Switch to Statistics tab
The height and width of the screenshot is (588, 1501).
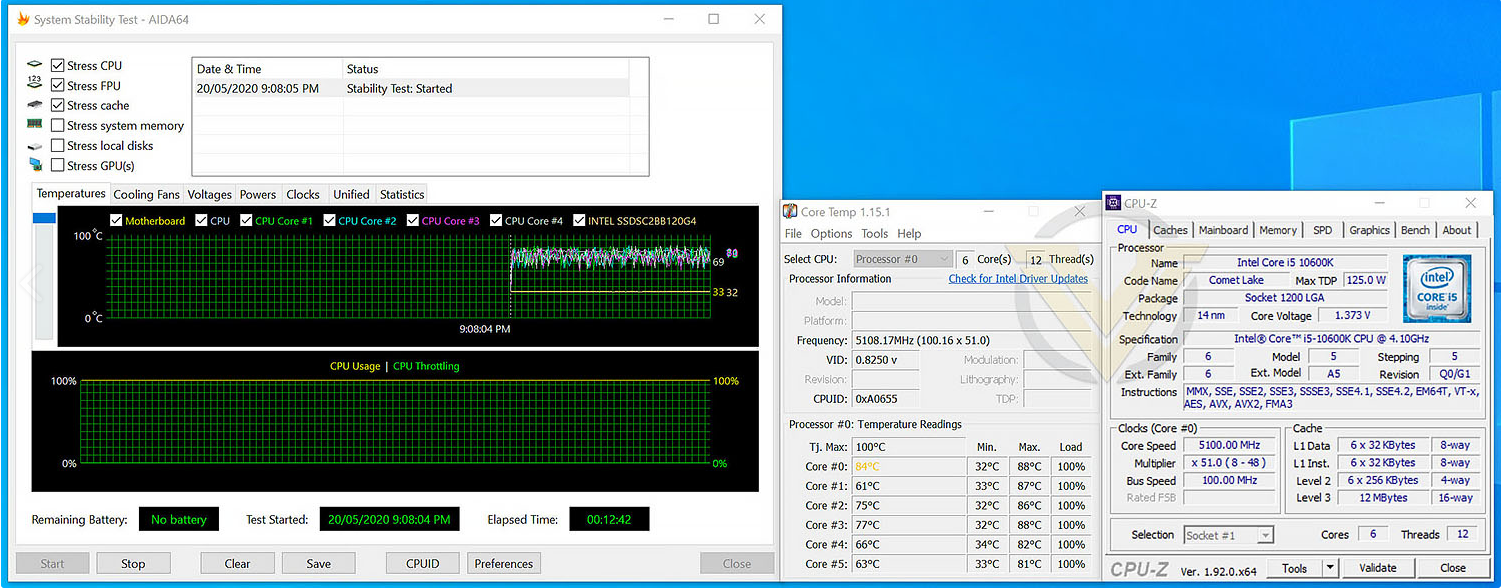point(402,195)
